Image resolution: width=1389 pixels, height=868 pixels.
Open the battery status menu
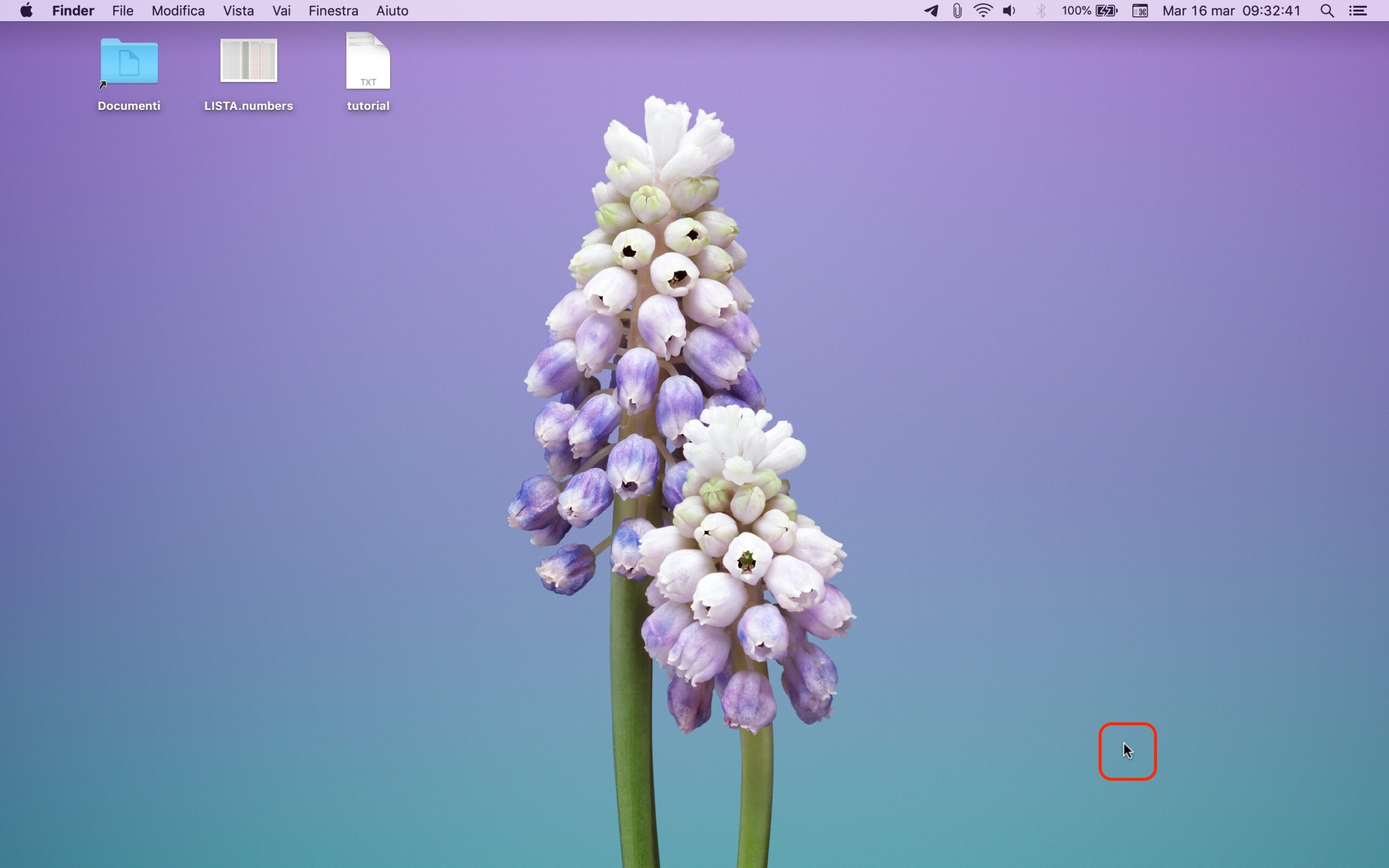tap(1089, 11)
